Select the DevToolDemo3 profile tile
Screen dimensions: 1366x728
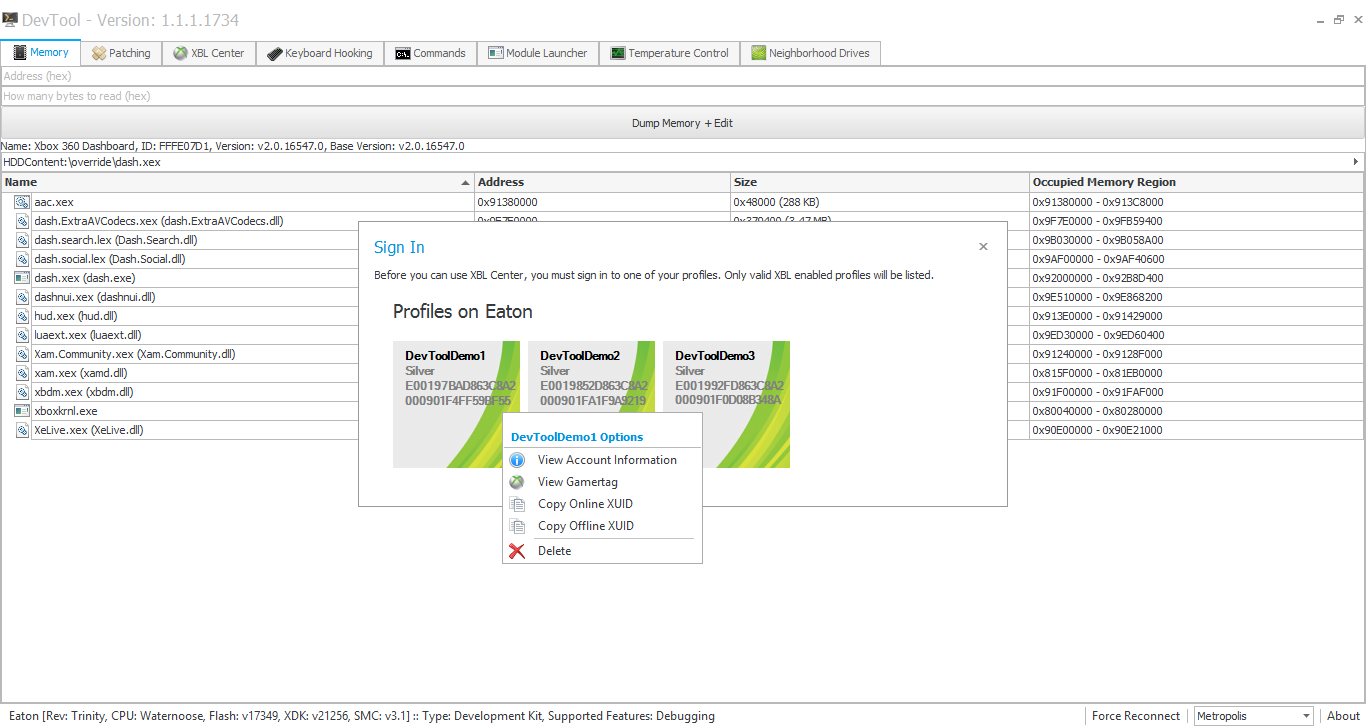(x=726, y=405)
